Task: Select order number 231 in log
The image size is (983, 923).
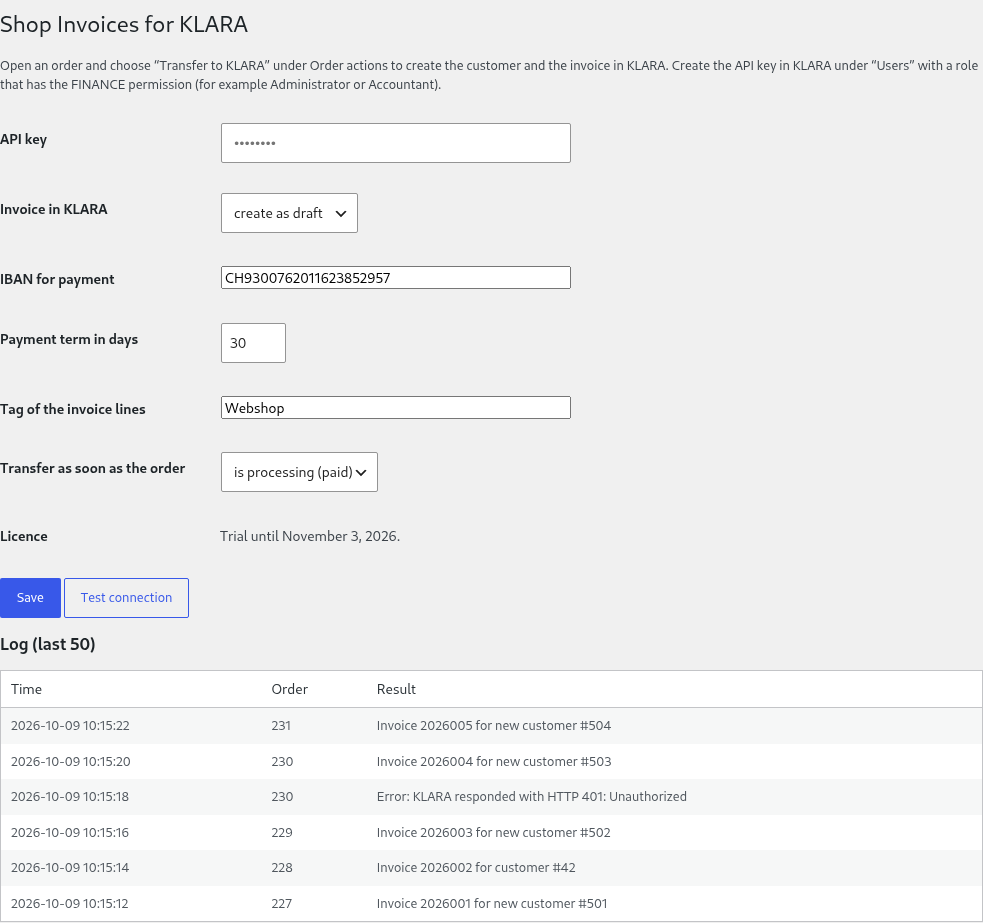Action: click(x=281, y=725)
